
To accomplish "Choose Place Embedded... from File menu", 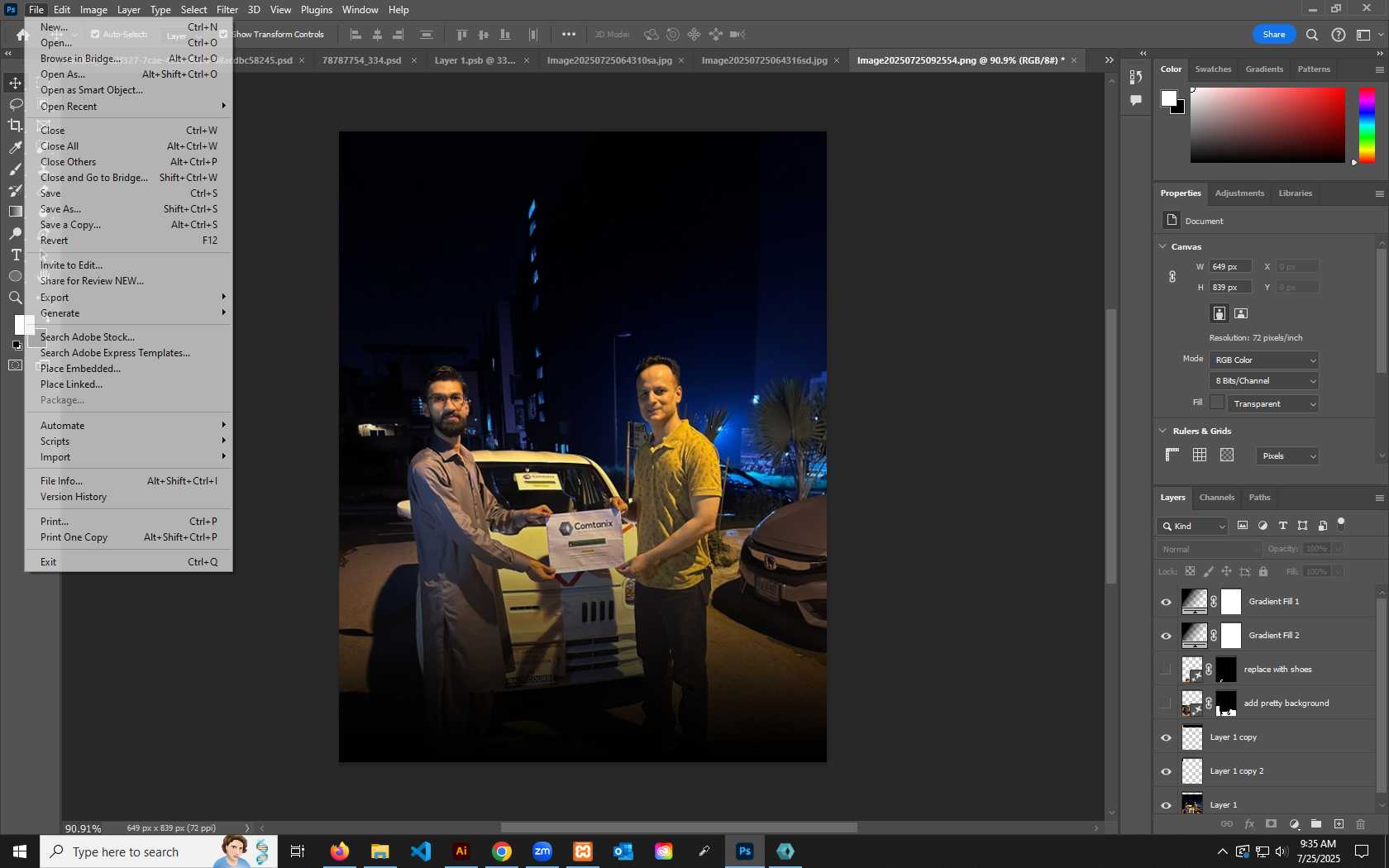I will tap(129, 369).
